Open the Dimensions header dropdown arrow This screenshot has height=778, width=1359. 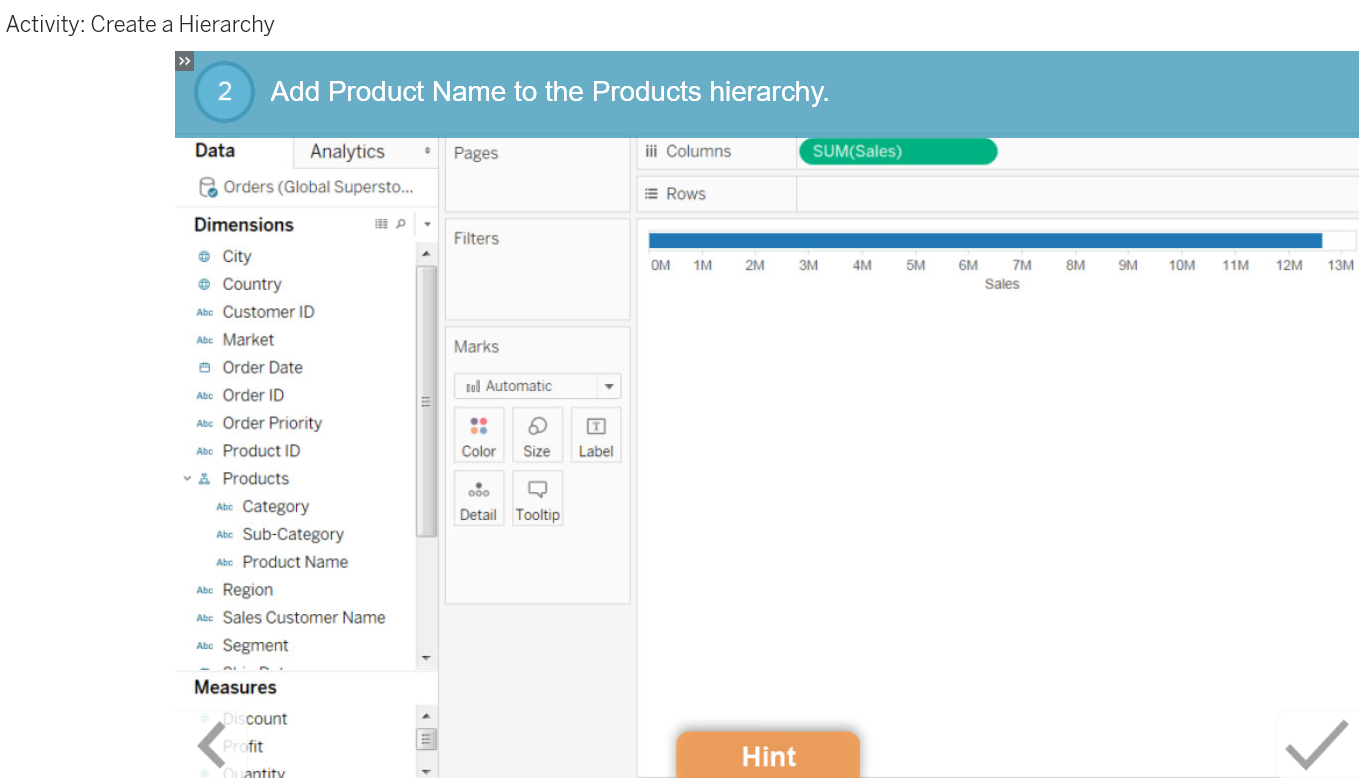[427, 224]
